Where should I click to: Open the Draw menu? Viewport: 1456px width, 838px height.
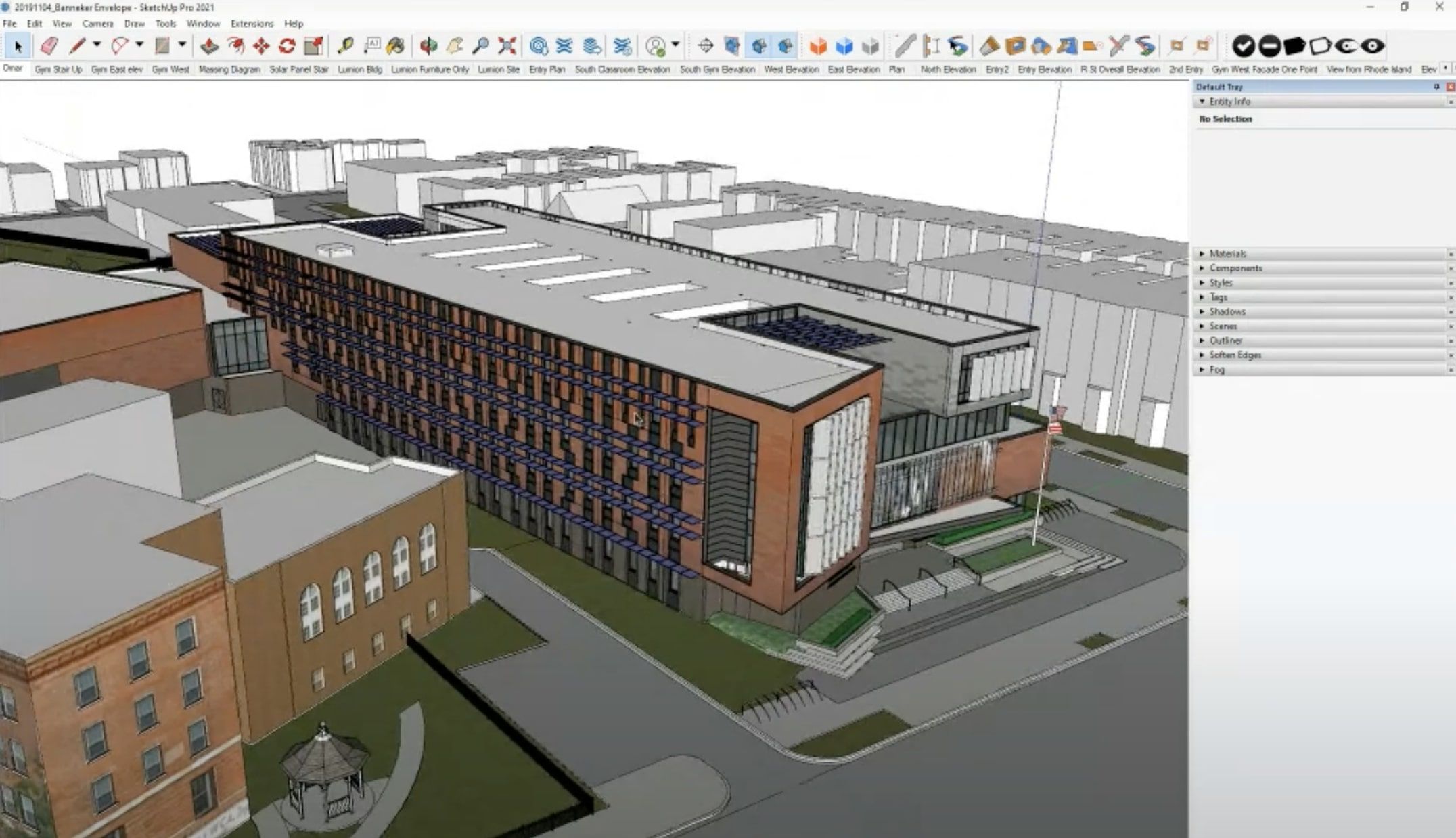point(135,24)
